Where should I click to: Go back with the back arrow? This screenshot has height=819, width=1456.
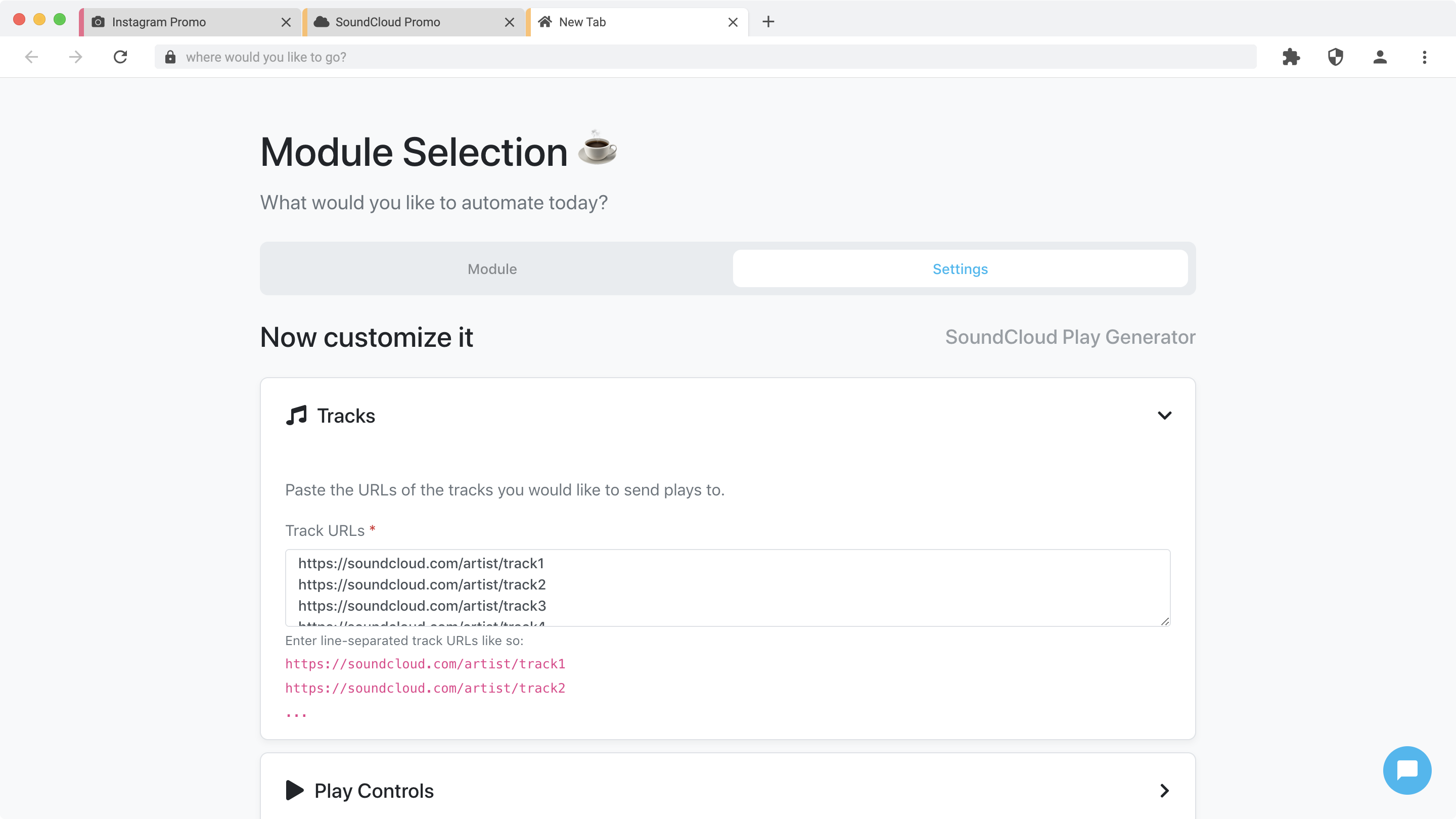pos(32,57)
